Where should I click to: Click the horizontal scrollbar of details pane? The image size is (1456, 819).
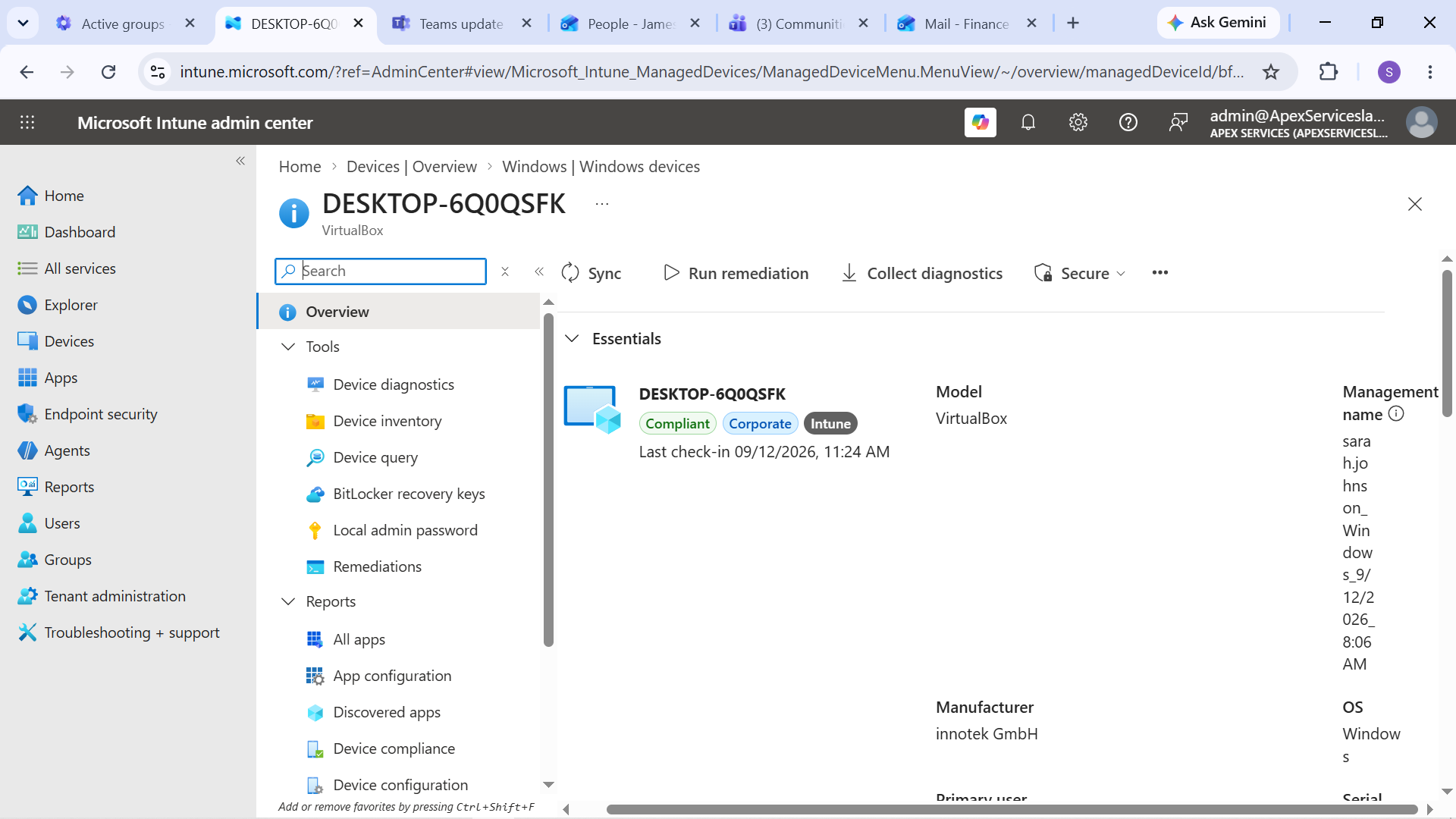tap(1012, 809)
